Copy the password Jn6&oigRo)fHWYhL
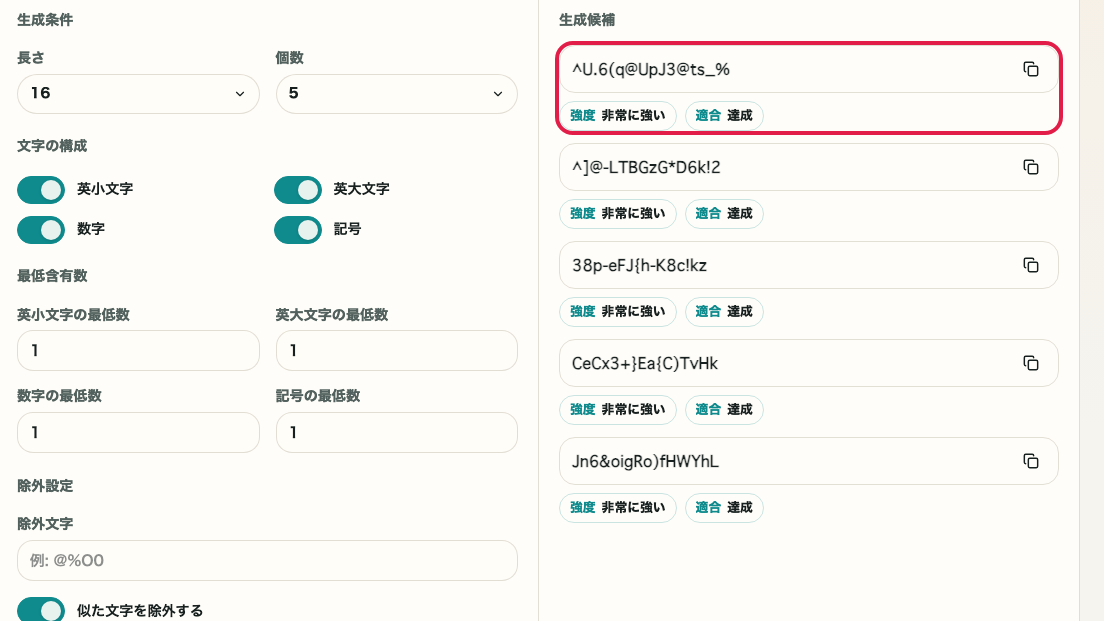This screenshot has width=1104, height=621. 1031,460
